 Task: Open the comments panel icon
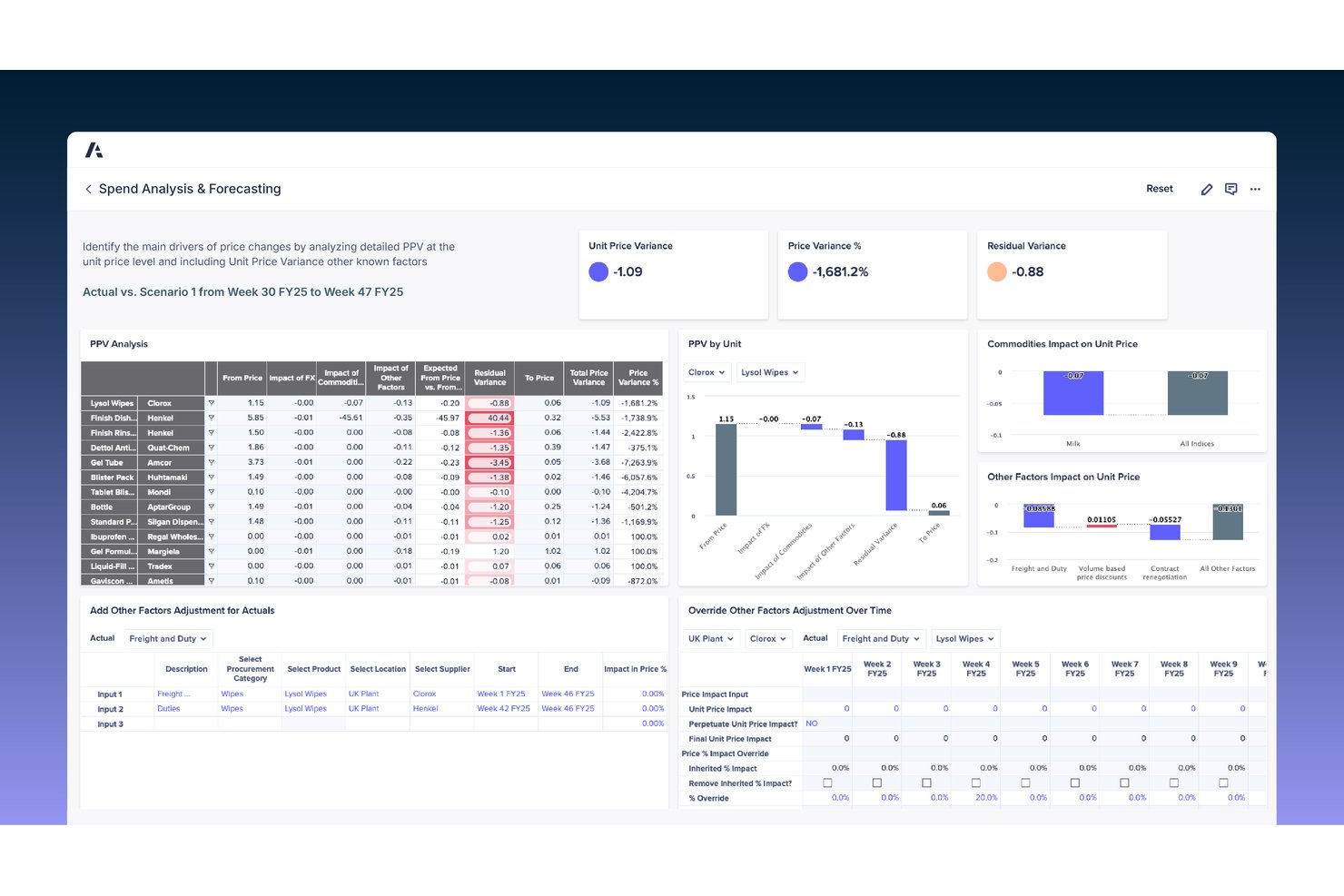1230,189
